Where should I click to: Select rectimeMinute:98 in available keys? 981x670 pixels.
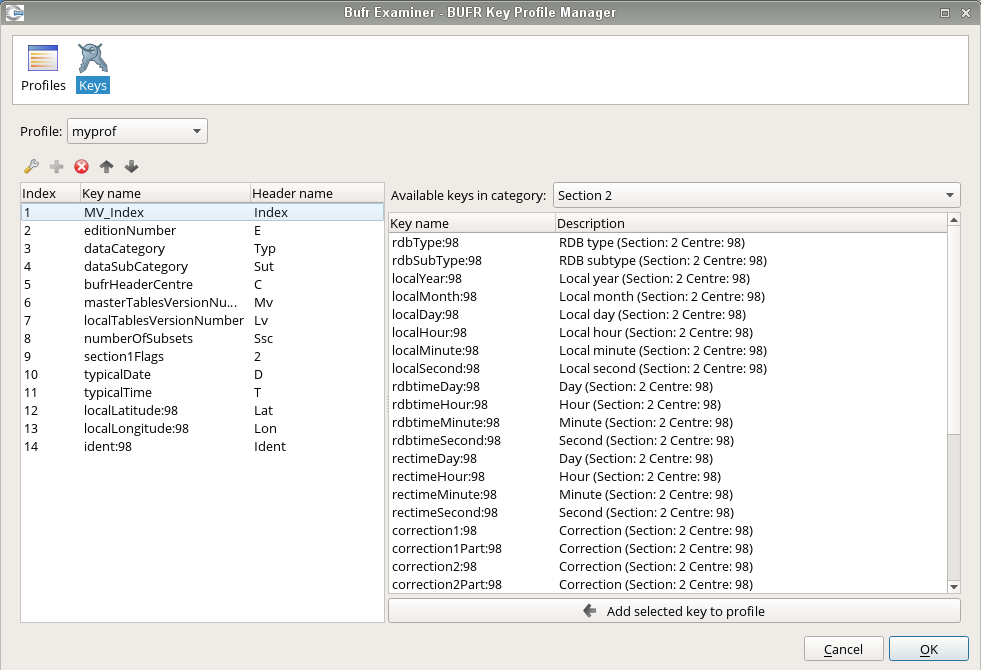[668, 494]
